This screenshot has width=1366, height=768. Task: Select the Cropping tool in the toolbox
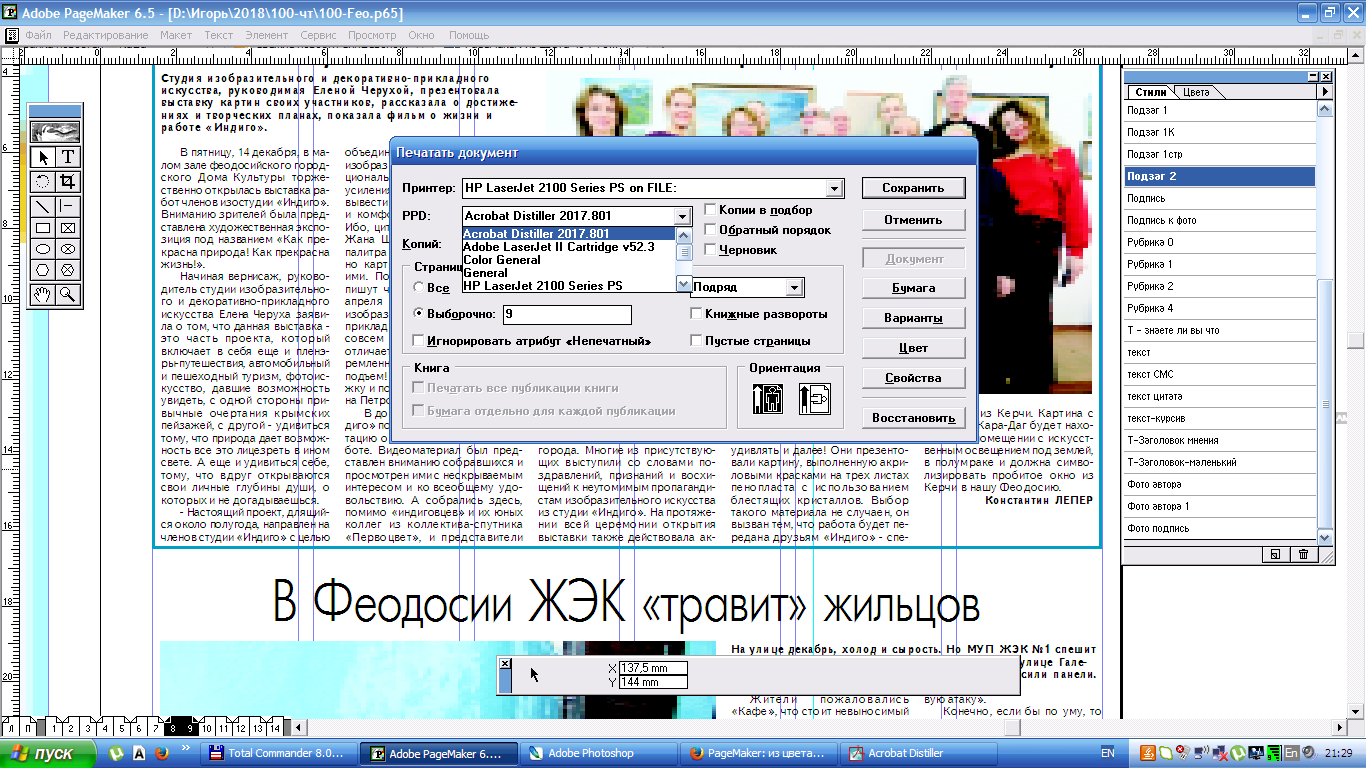tap(68, 182)
